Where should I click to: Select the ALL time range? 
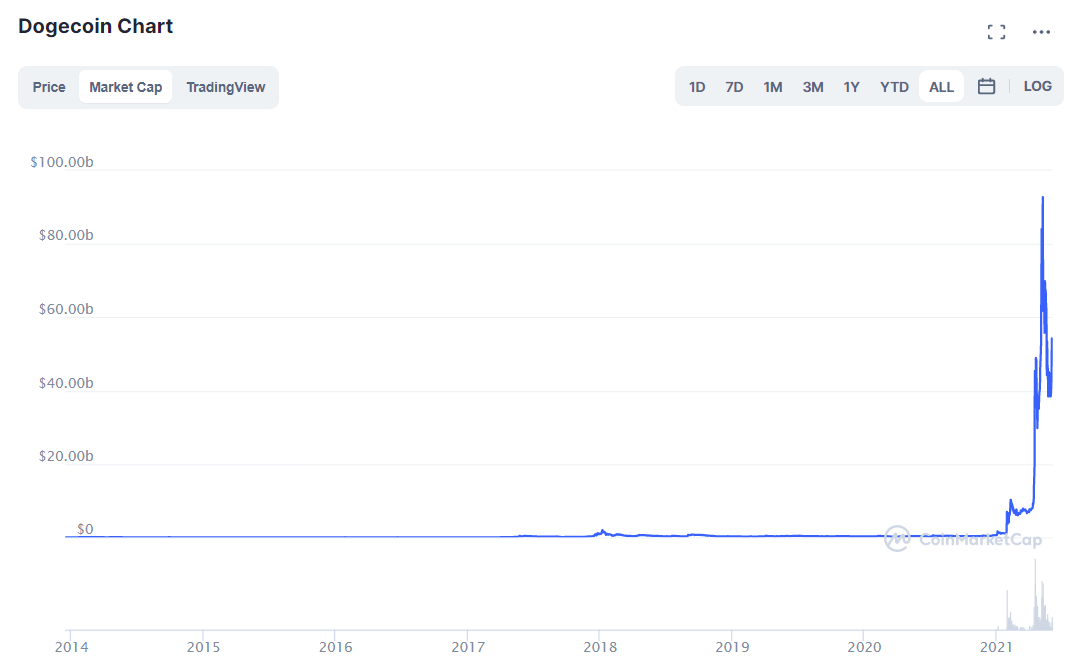941,87
